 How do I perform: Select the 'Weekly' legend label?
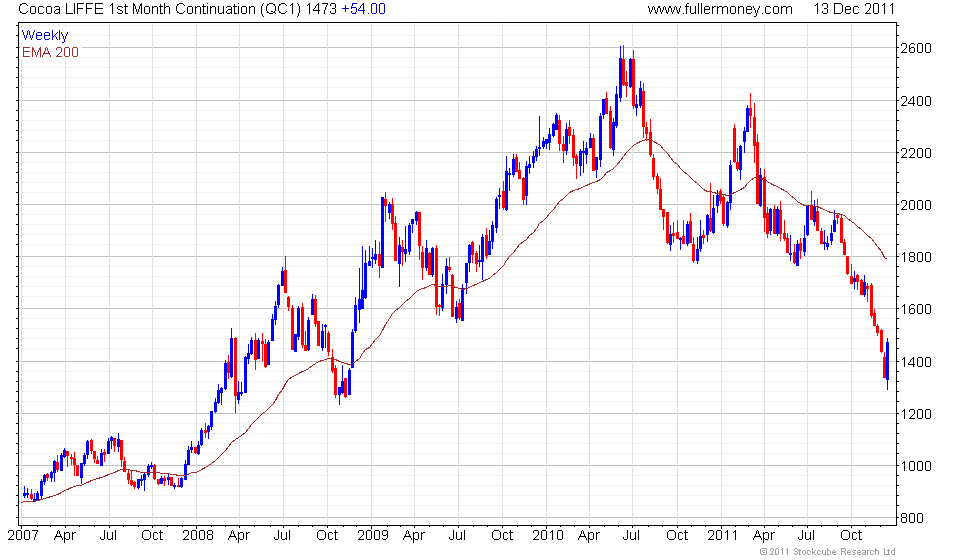tap(44, 36)
